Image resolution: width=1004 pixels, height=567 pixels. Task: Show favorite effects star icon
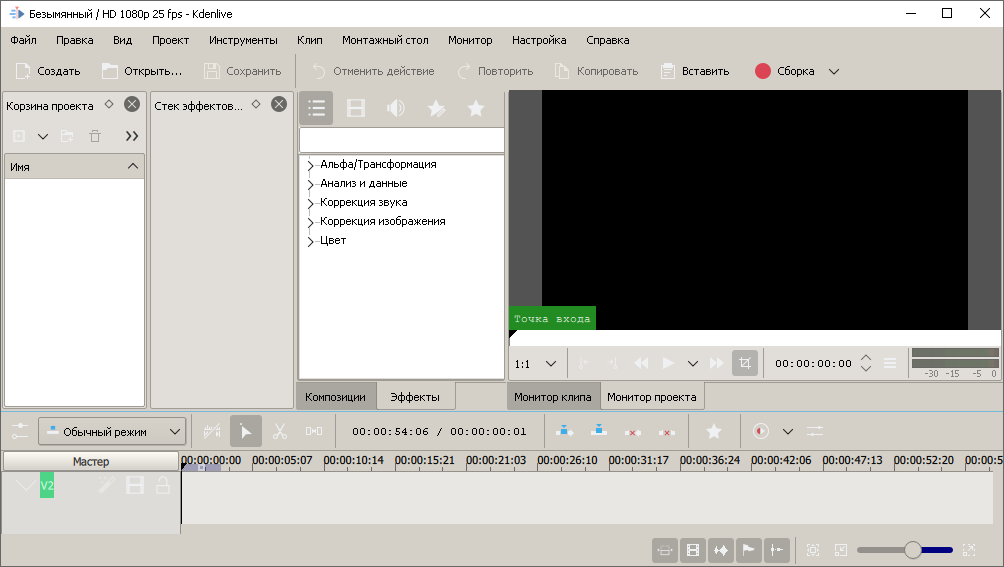pos(476,108)
